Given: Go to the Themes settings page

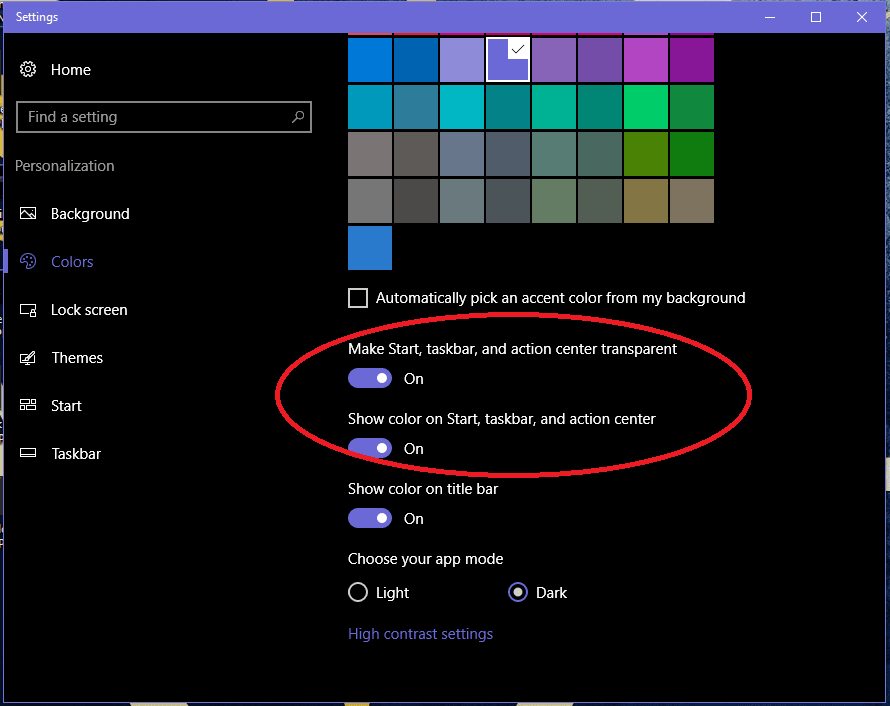Looking at the screenshot, I should click(77, 358).
